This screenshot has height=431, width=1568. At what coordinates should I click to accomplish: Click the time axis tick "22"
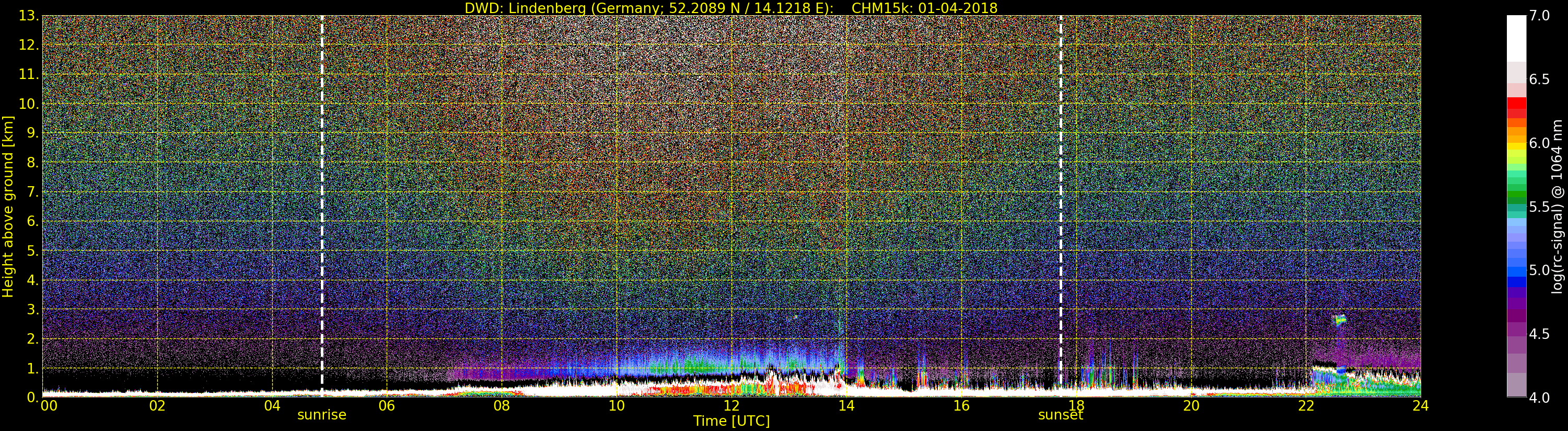click(x=1306, y=406)
